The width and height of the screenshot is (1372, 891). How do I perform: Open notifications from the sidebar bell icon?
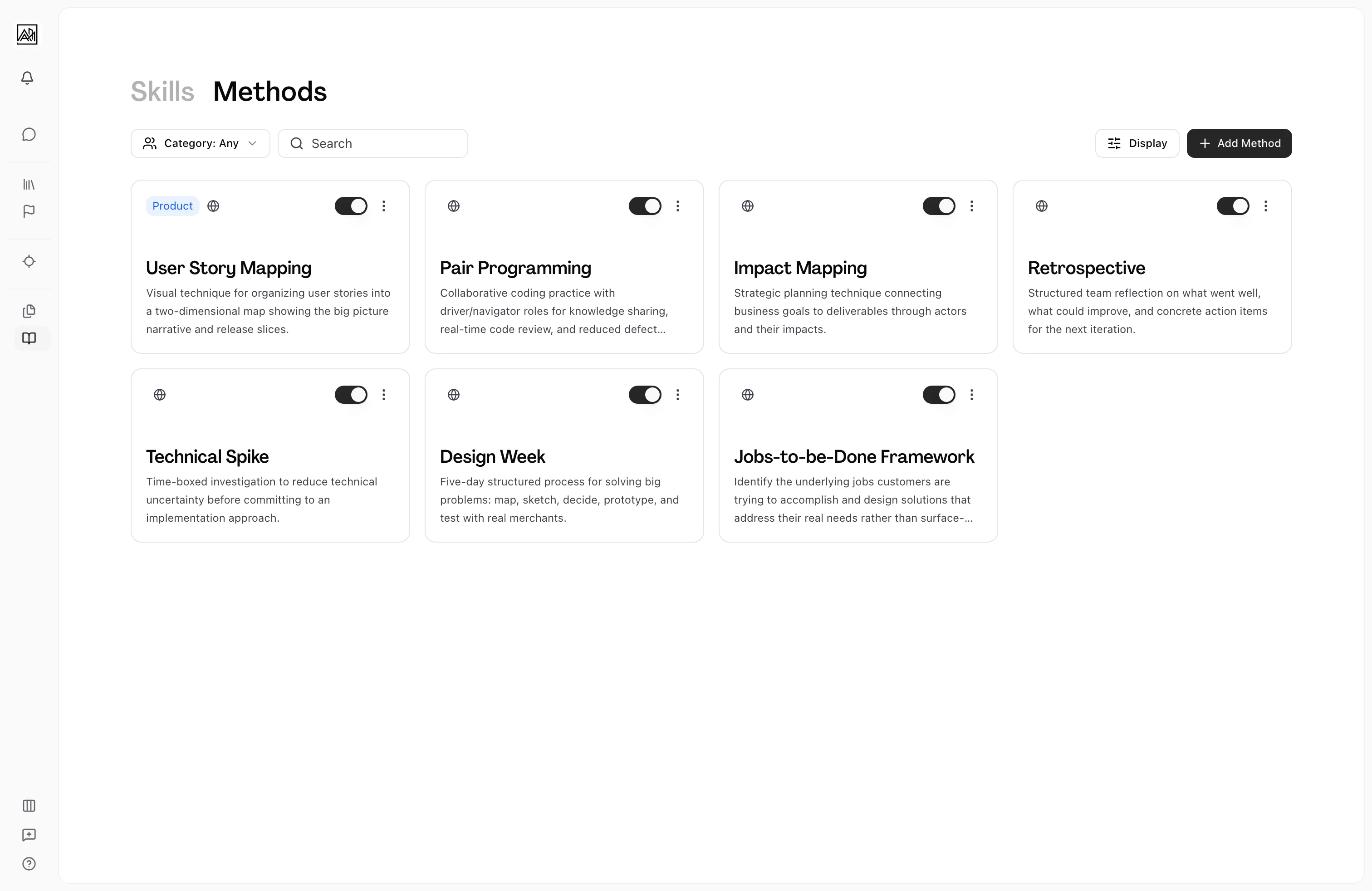[x=27, y=78]
